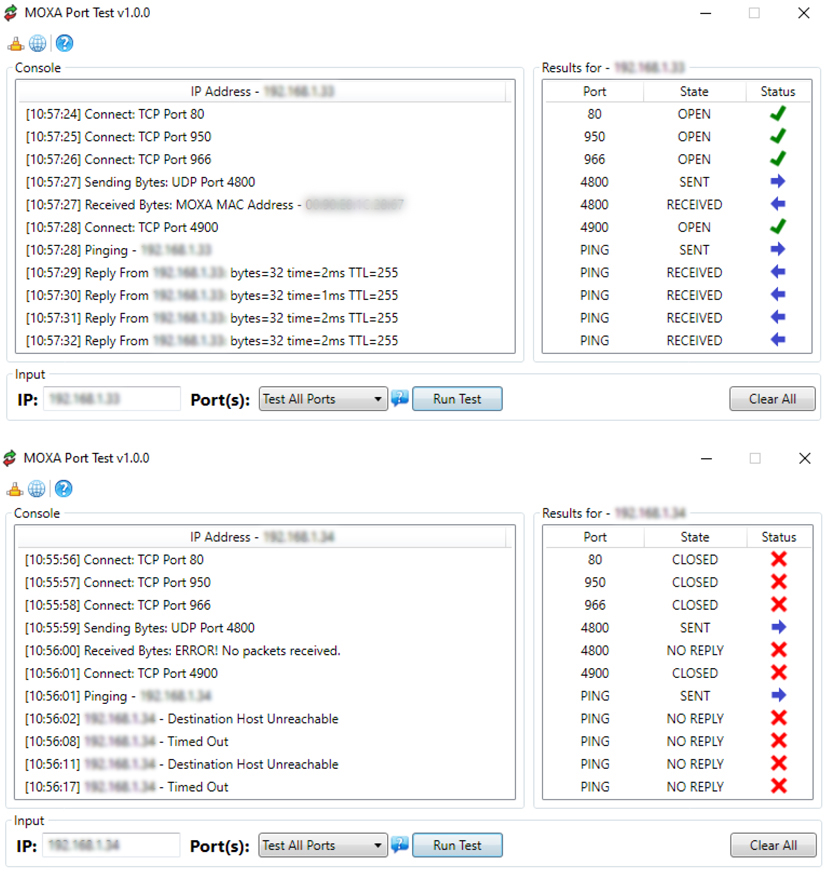Image resolution: width=825 pixels, height=873 pixels.
Task: Select the '[10:56:17]' Timed Out console line
Action: tap(126, 787)
